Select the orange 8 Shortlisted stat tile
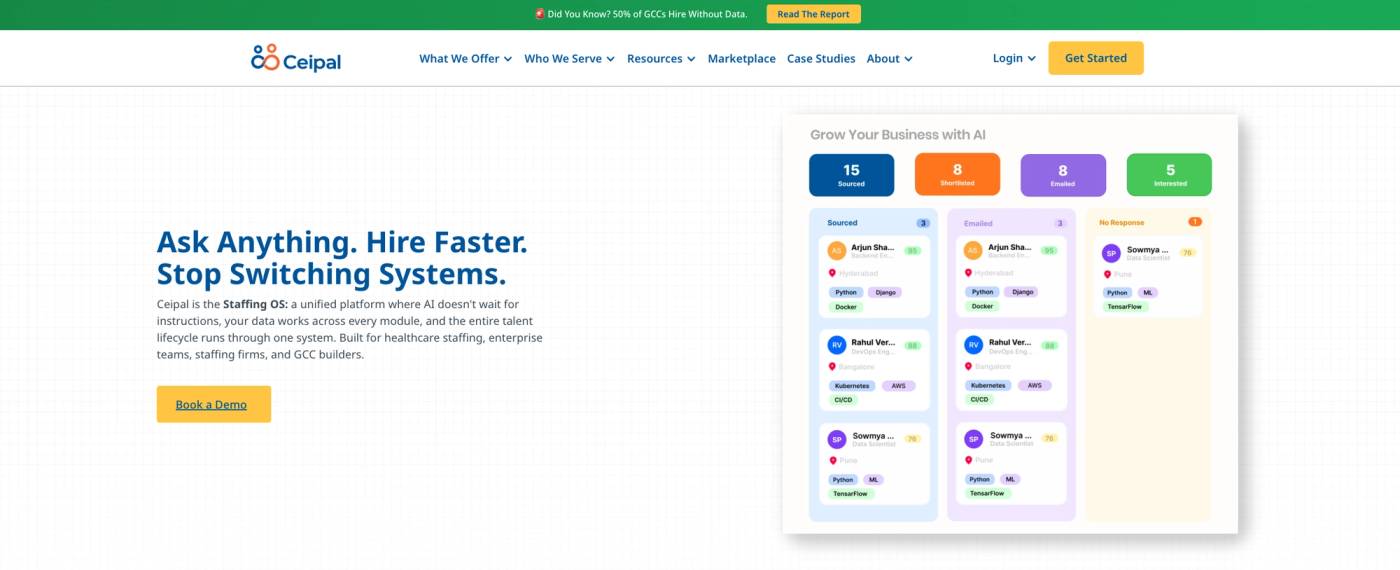 pos(957,175)
